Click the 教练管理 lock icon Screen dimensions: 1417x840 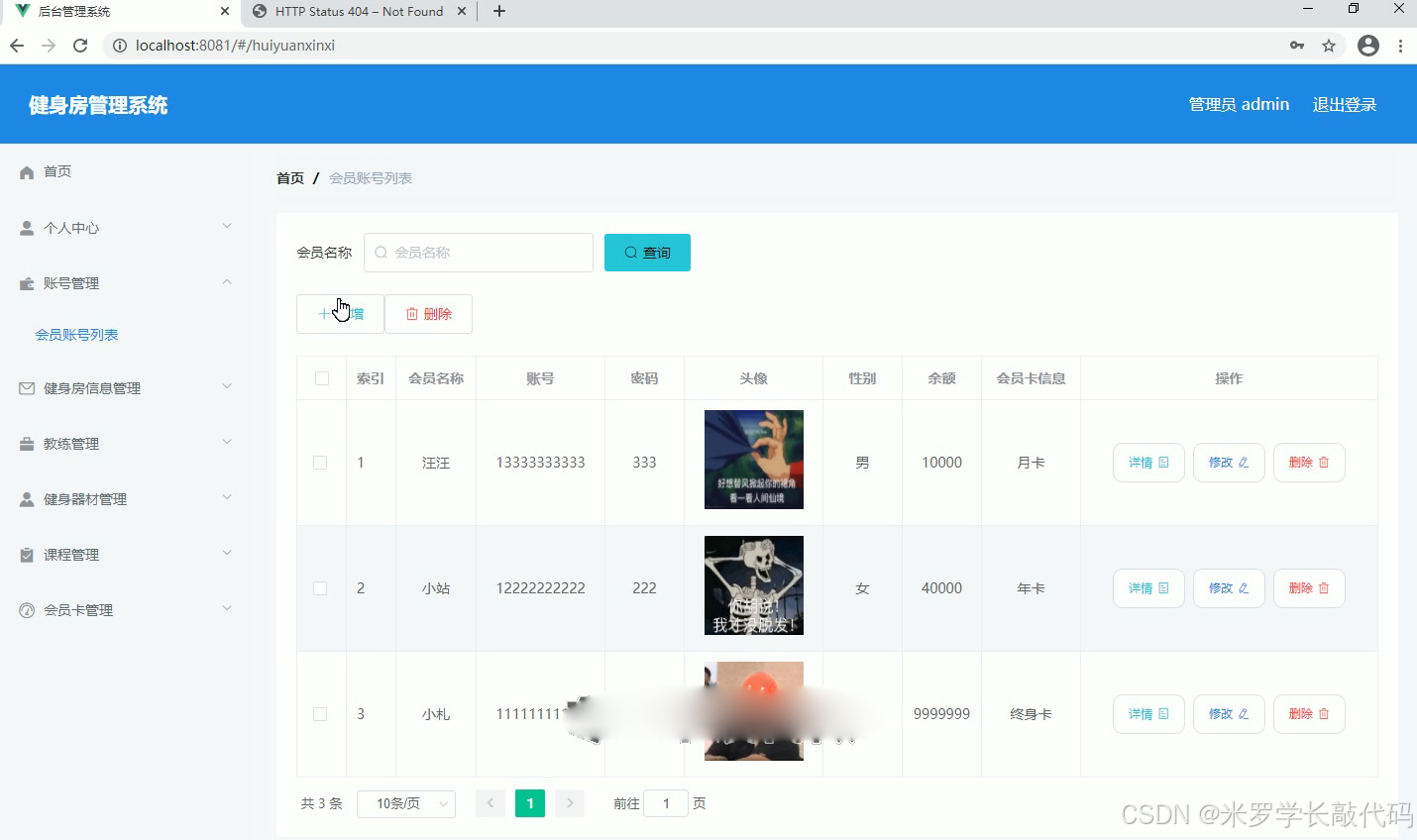point(25,443)
